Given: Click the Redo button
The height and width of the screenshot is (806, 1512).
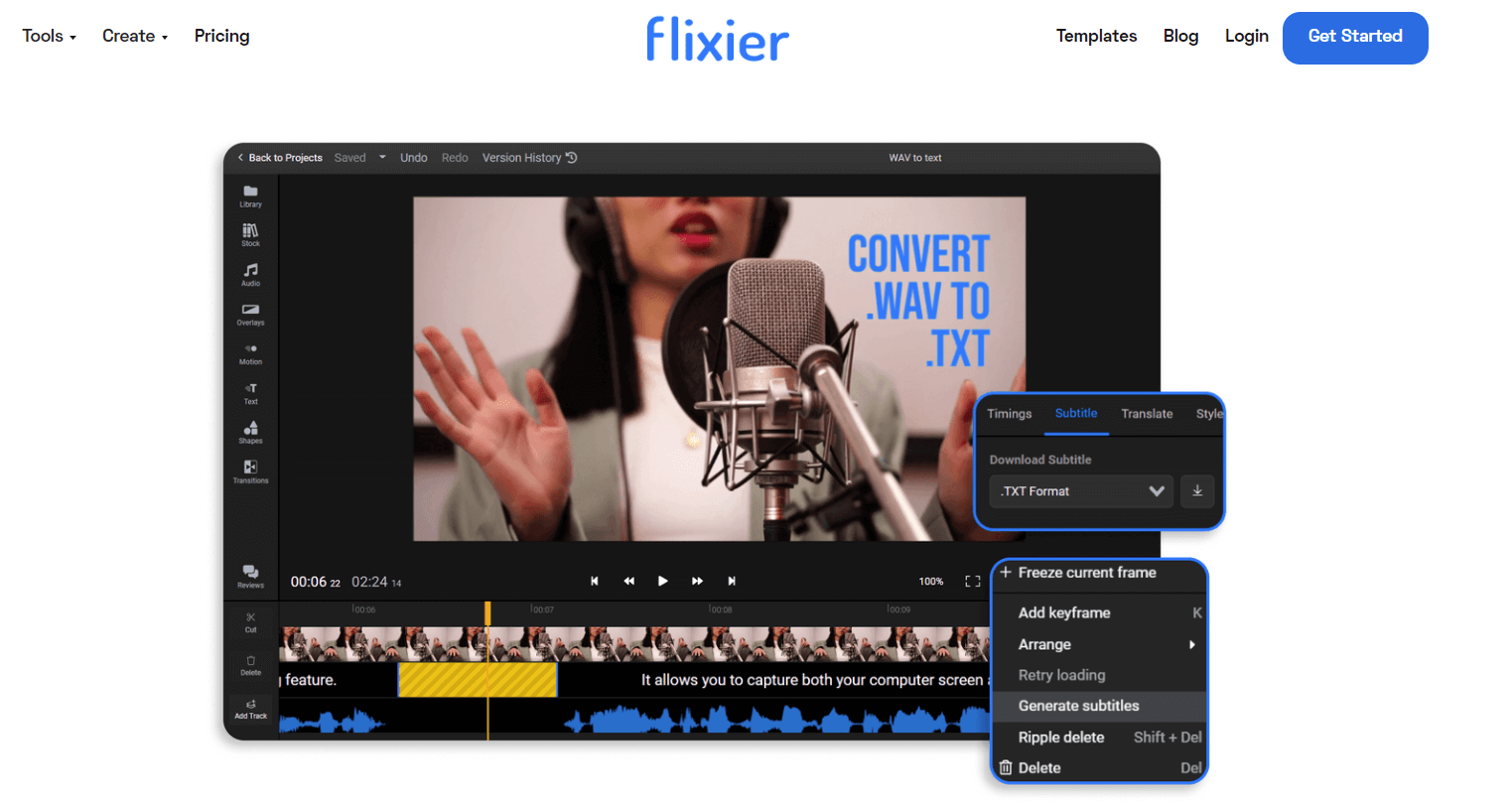Looking at the screenshot, I should (x=455, y=158).
